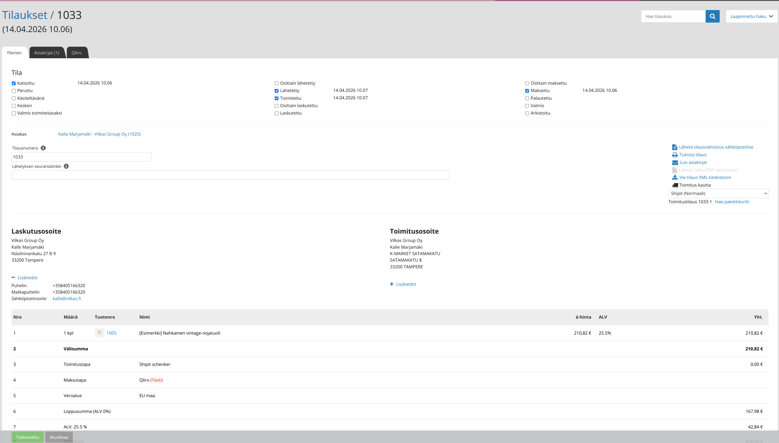Image resolution: width=779 pixels, height=443 pixels.
Task: Toggle the Lähetetty checkbox
Action: click(x=277, y=91)
